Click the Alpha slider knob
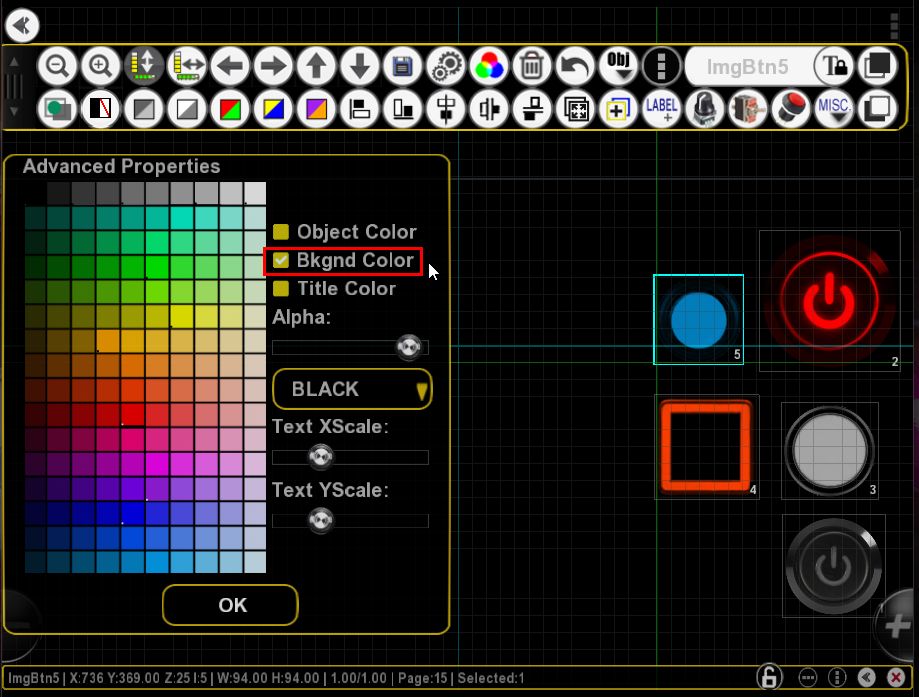Screen dimensions: 919x697 tap(409, 347)
